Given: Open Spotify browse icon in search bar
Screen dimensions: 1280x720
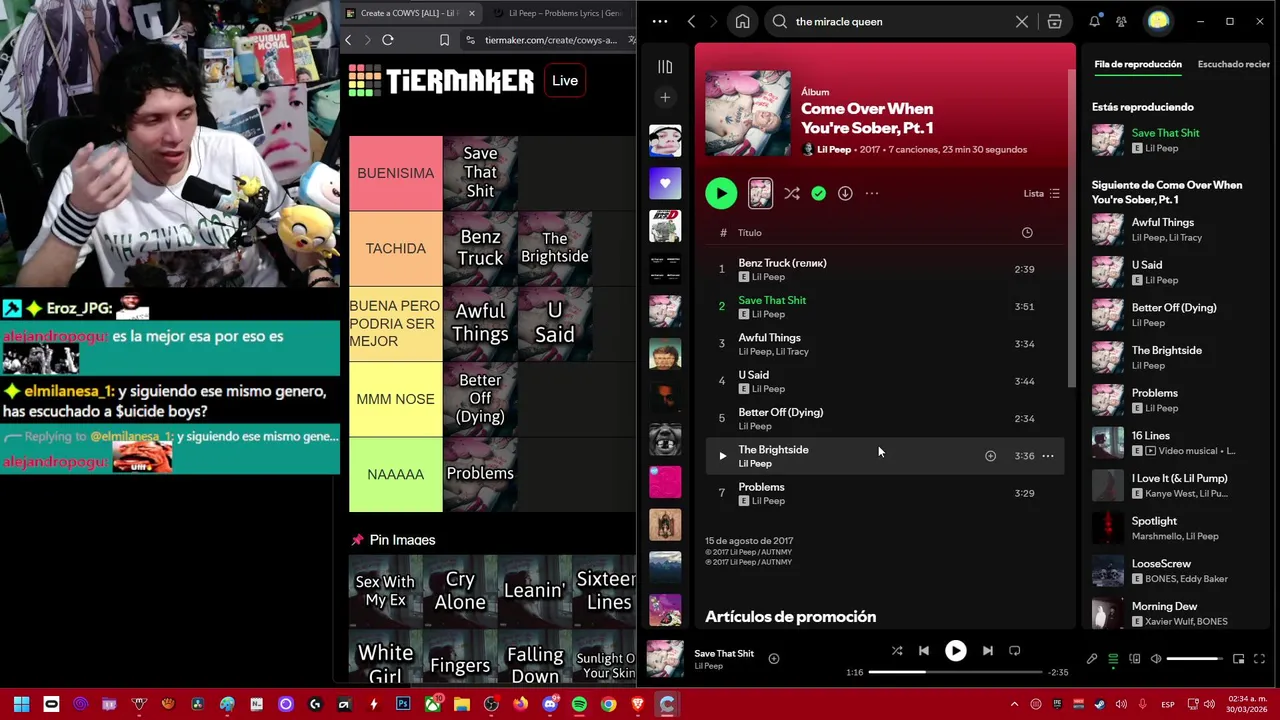Looking at the screenshot, I should (1054, 21).
